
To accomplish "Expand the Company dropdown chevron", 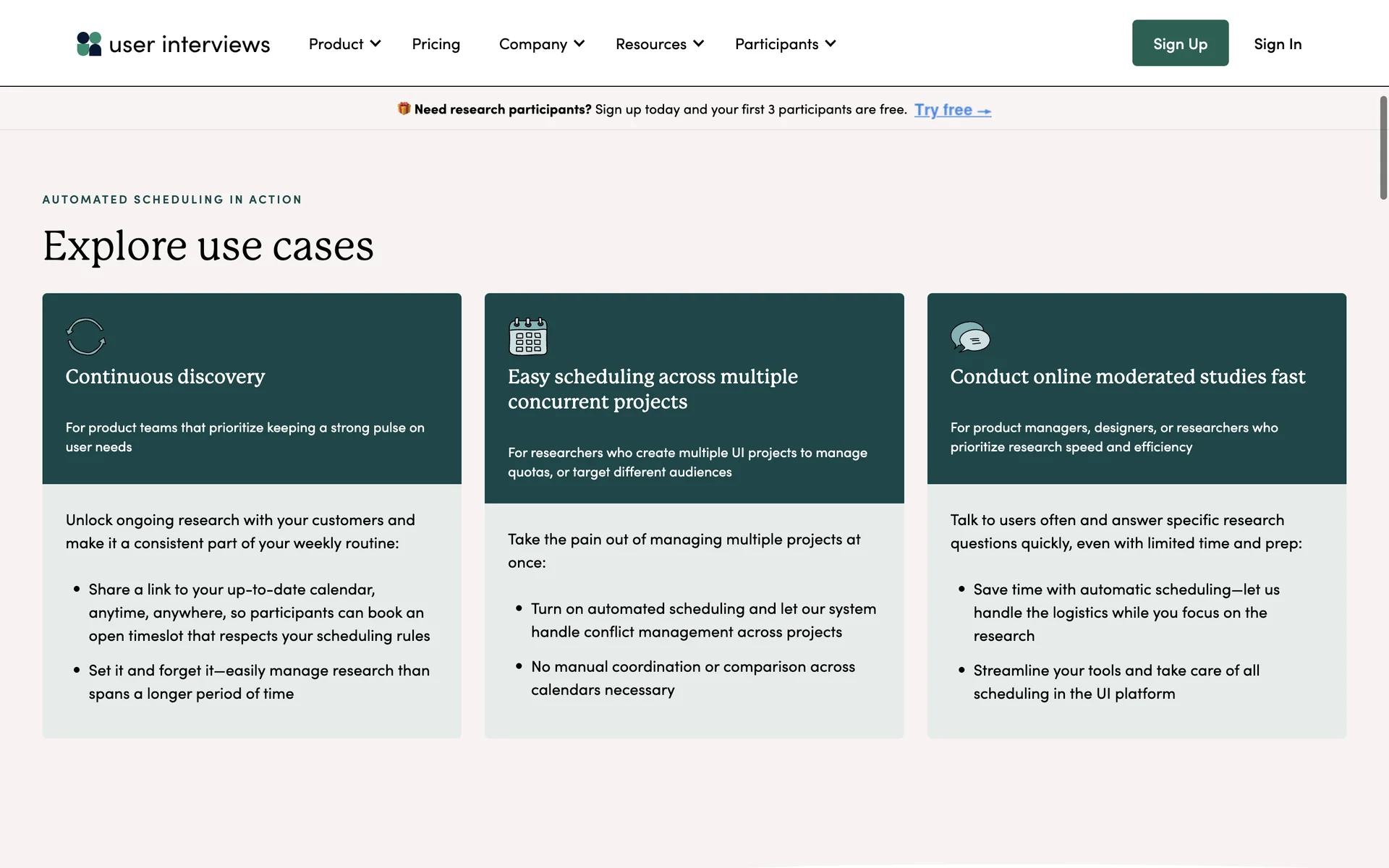I will point(579,44).
